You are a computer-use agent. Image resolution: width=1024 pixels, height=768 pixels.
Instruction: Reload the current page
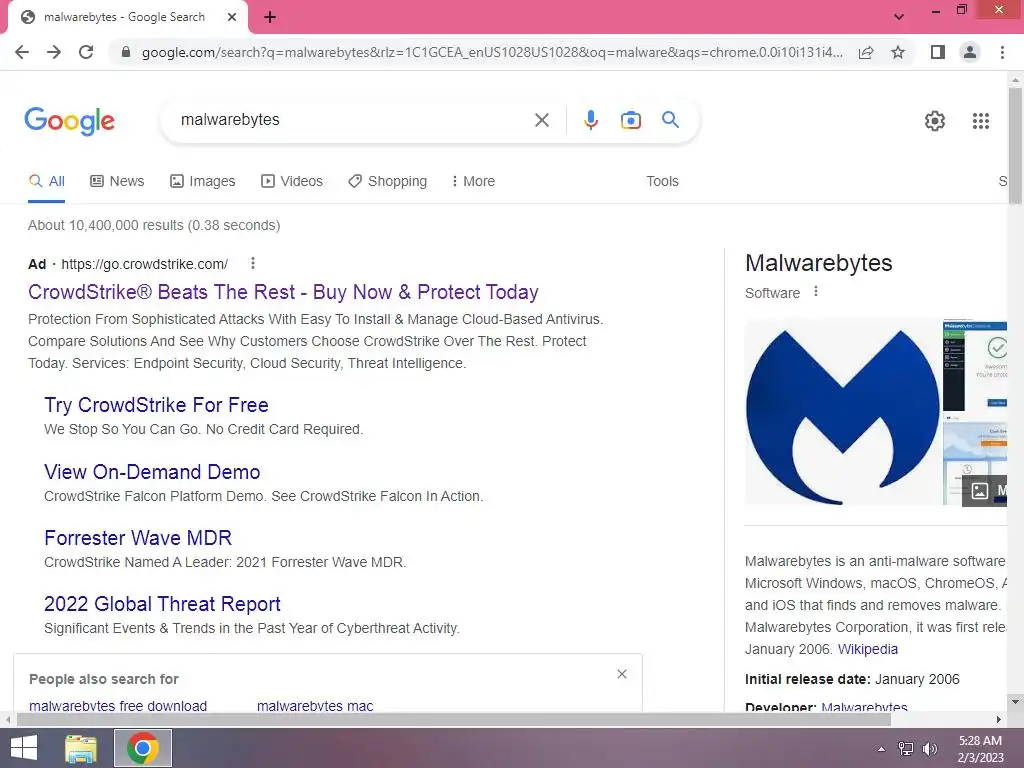(x=86, y=52)
